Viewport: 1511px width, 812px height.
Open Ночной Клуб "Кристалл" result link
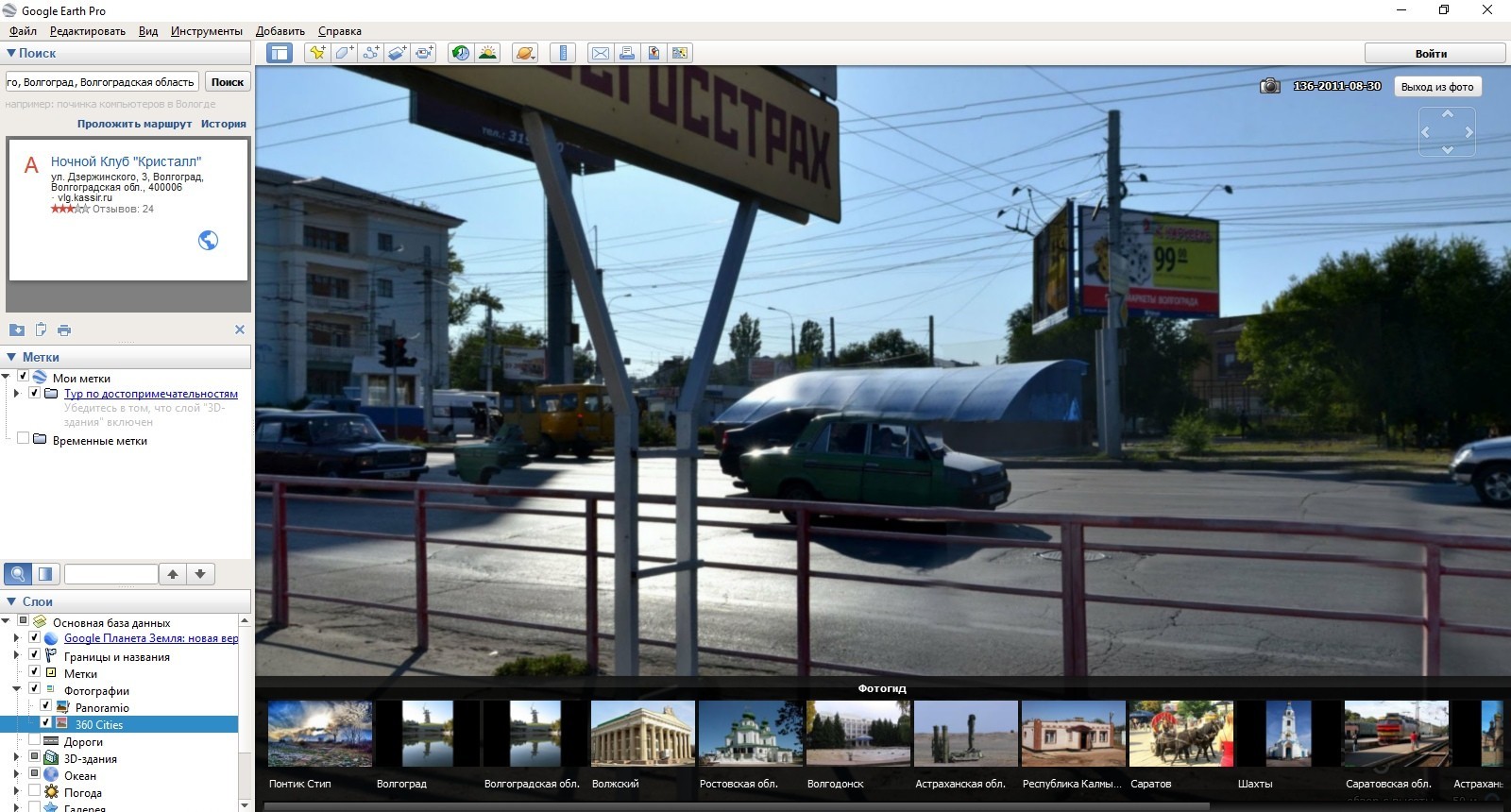pyautogui.click(x=126, y=161)
